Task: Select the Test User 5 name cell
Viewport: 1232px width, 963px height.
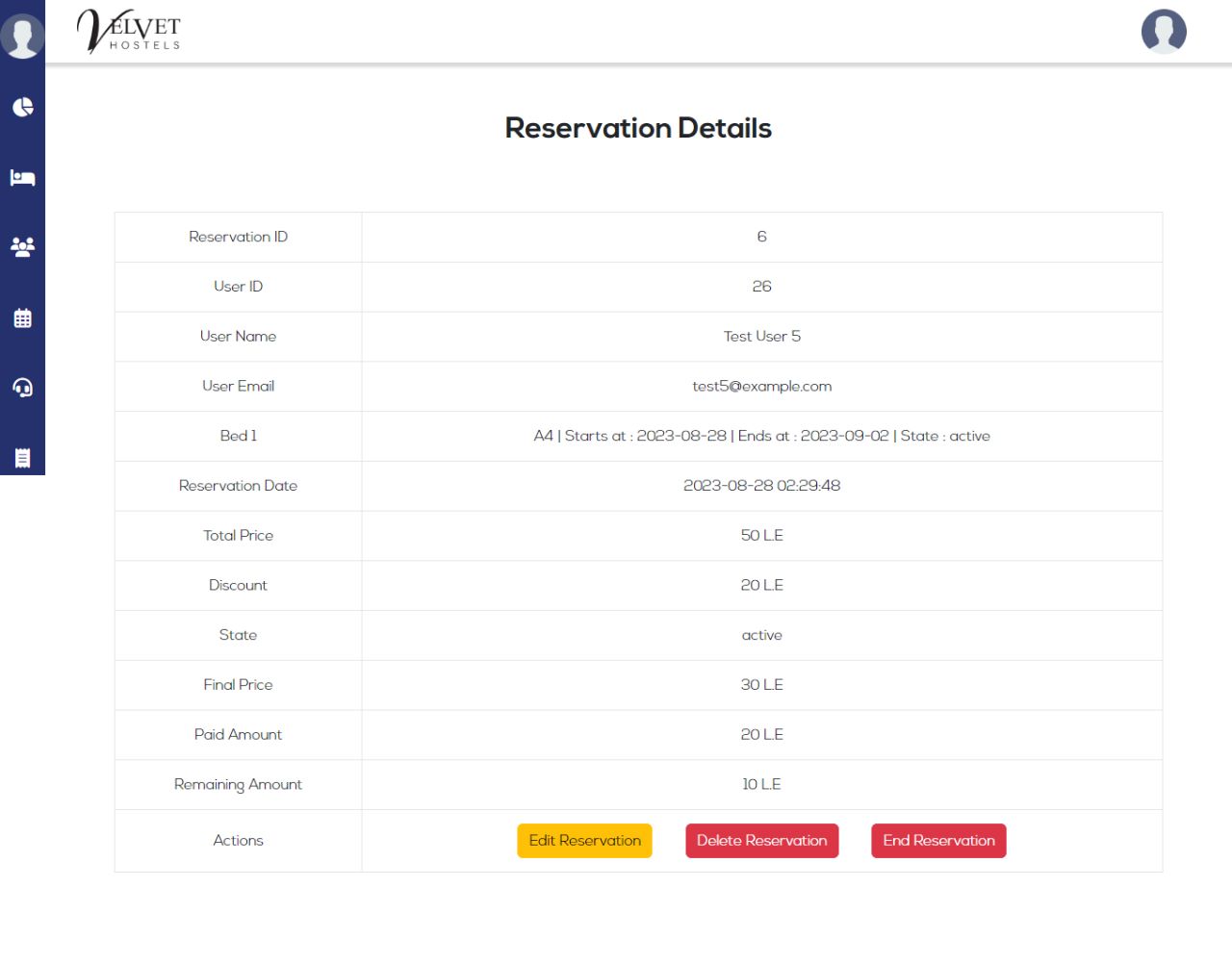Action: pyautogui.click(x=761, y=337)
